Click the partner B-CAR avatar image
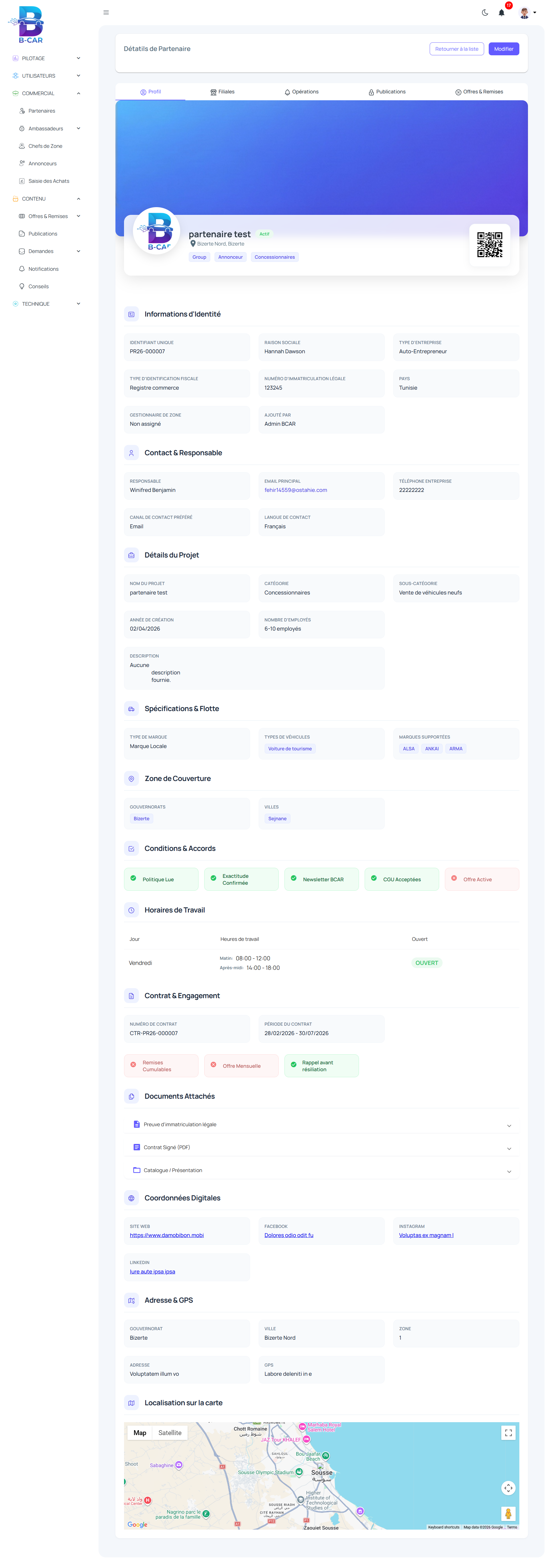 click(x=156, y=231)
